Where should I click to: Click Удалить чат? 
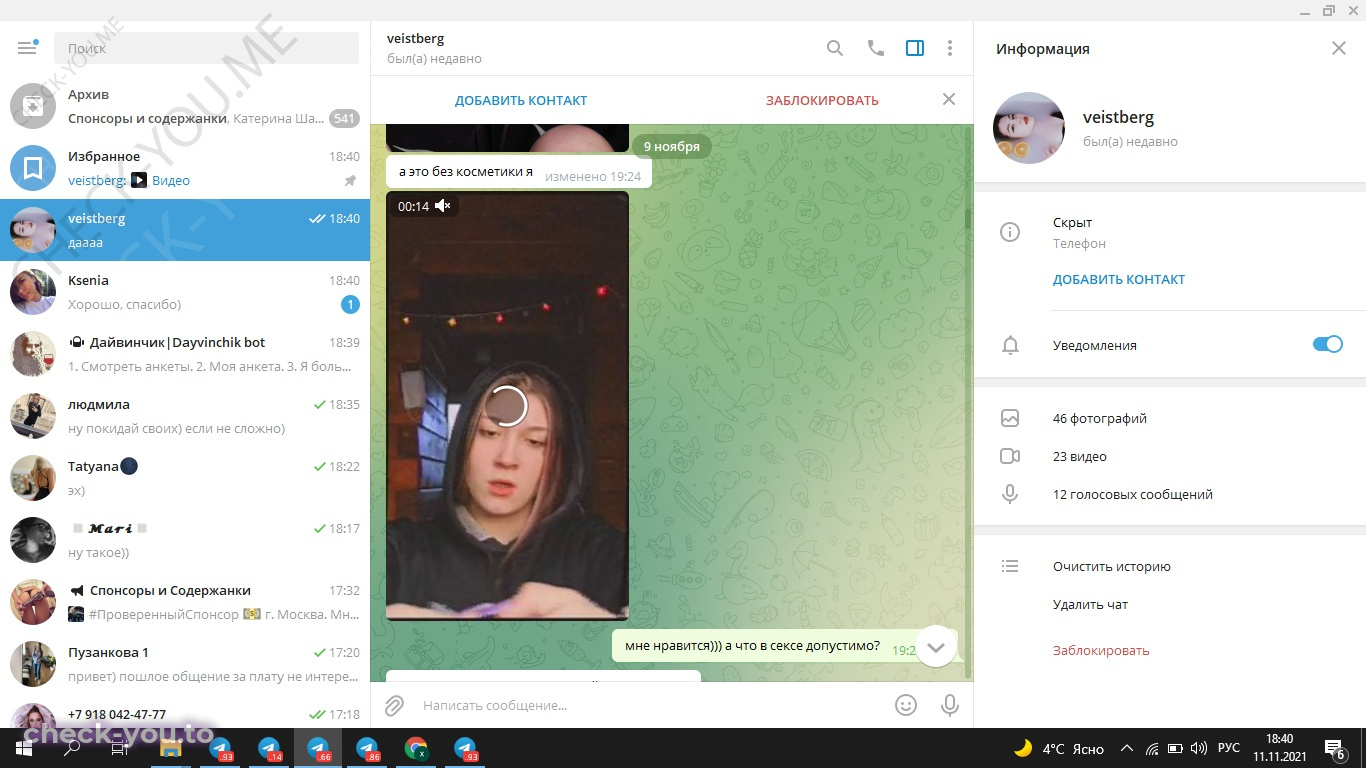[1090, 604]
